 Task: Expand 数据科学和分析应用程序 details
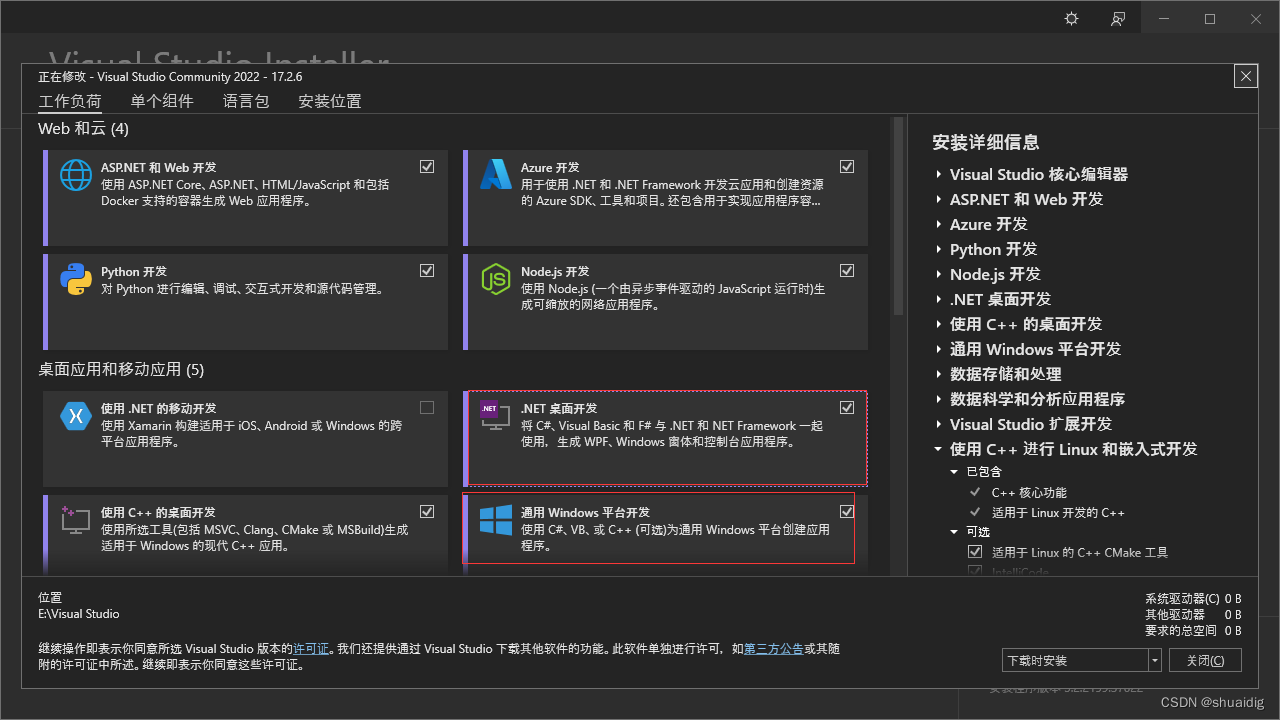pyautogui.click(x=939, y=399)
